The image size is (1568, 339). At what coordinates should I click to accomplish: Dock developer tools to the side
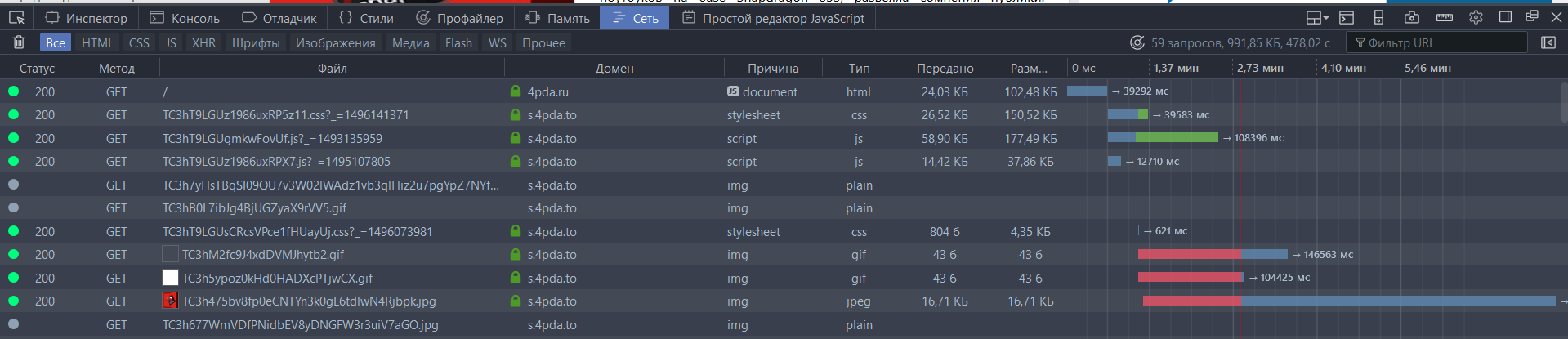(1505, 17)
